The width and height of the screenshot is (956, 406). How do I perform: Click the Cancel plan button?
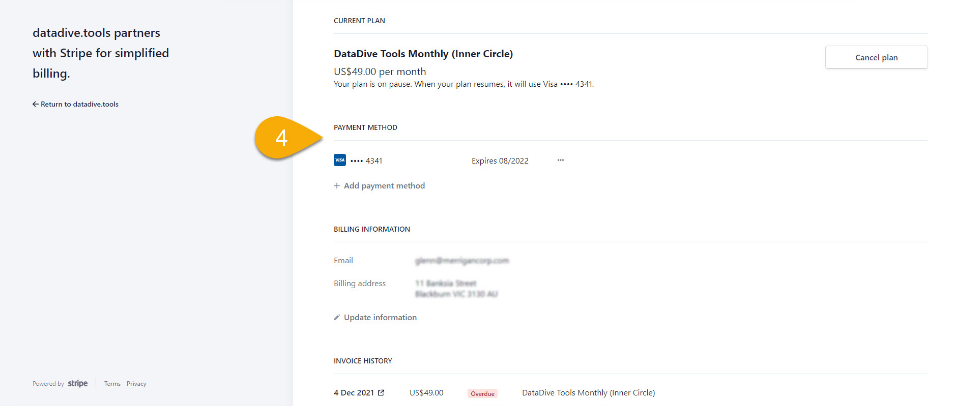coord(876,57)
